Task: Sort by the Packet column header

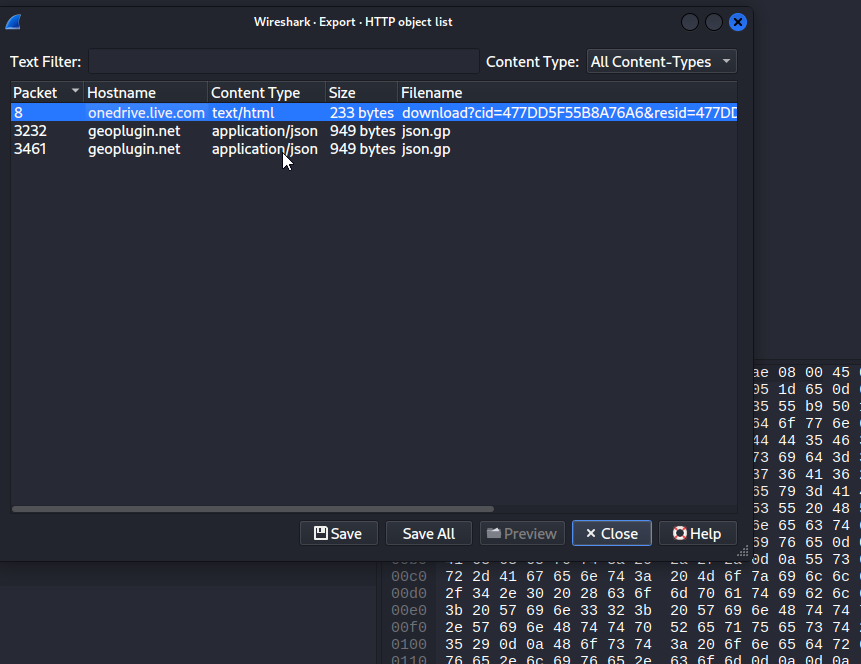Action: pyautogui.click(x=47, y=92)
